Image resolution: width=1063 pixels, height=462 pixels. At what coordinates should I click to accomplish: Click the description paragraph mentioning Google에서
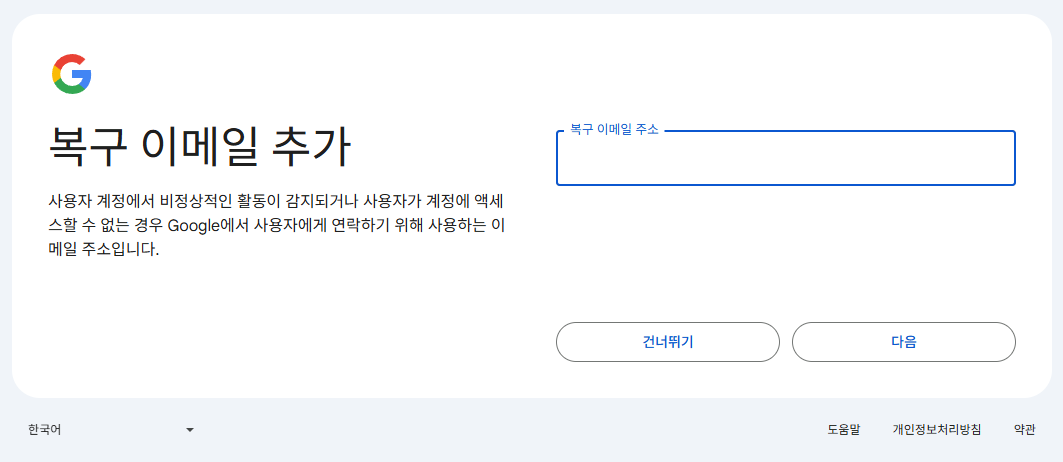coord(278,225)
